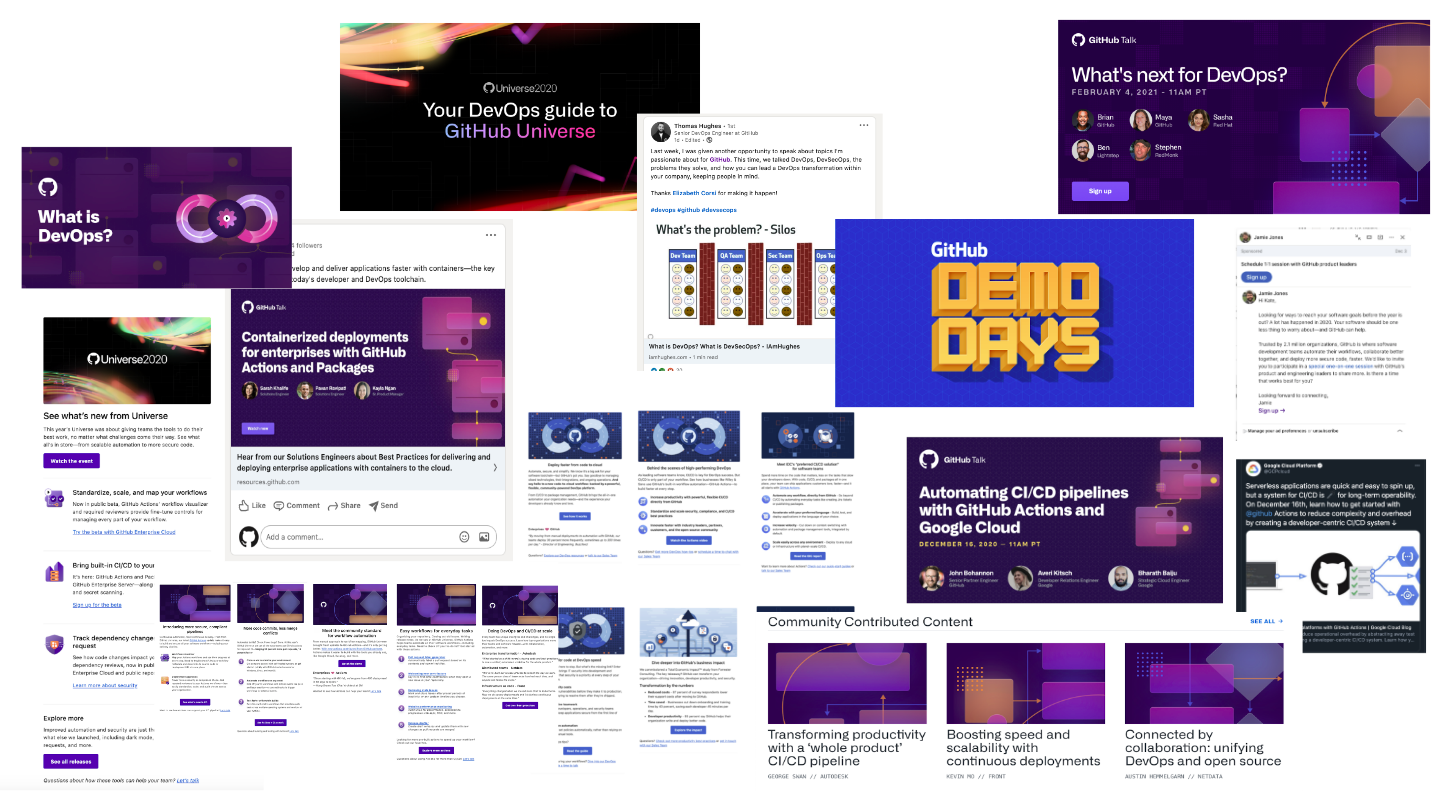The width and height of the screenshot is (1434, 804).
Task: Click workflow icon beside Standardize, scale, and map
Action: (x=54, y=498)
